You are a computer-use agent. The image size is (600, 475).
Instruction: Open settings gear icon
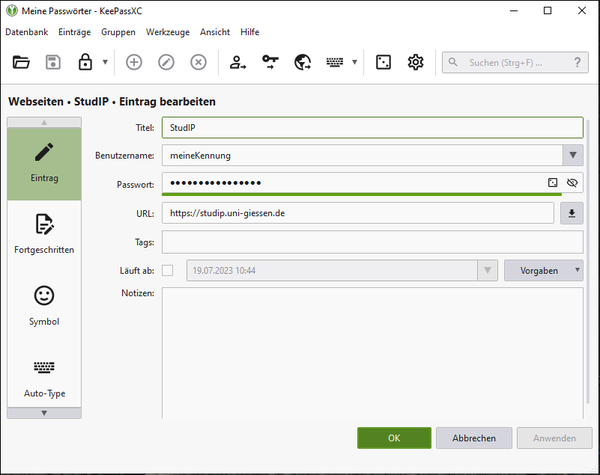point(416,62)
